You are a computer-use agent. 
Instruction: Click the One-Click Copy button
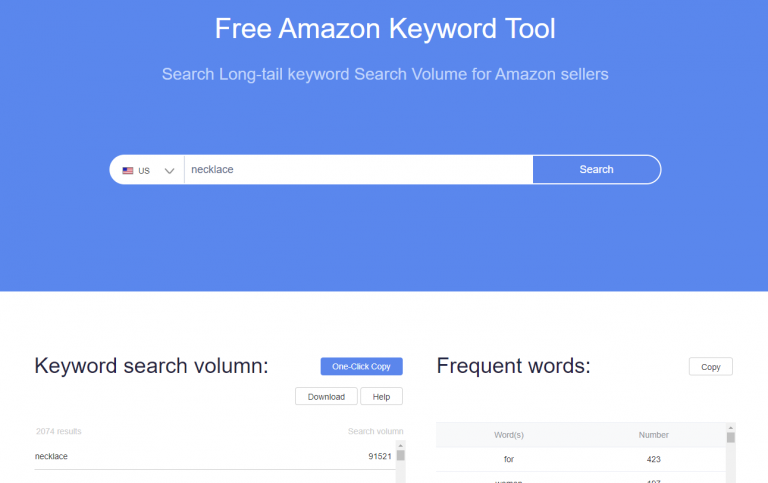[361, 366]
